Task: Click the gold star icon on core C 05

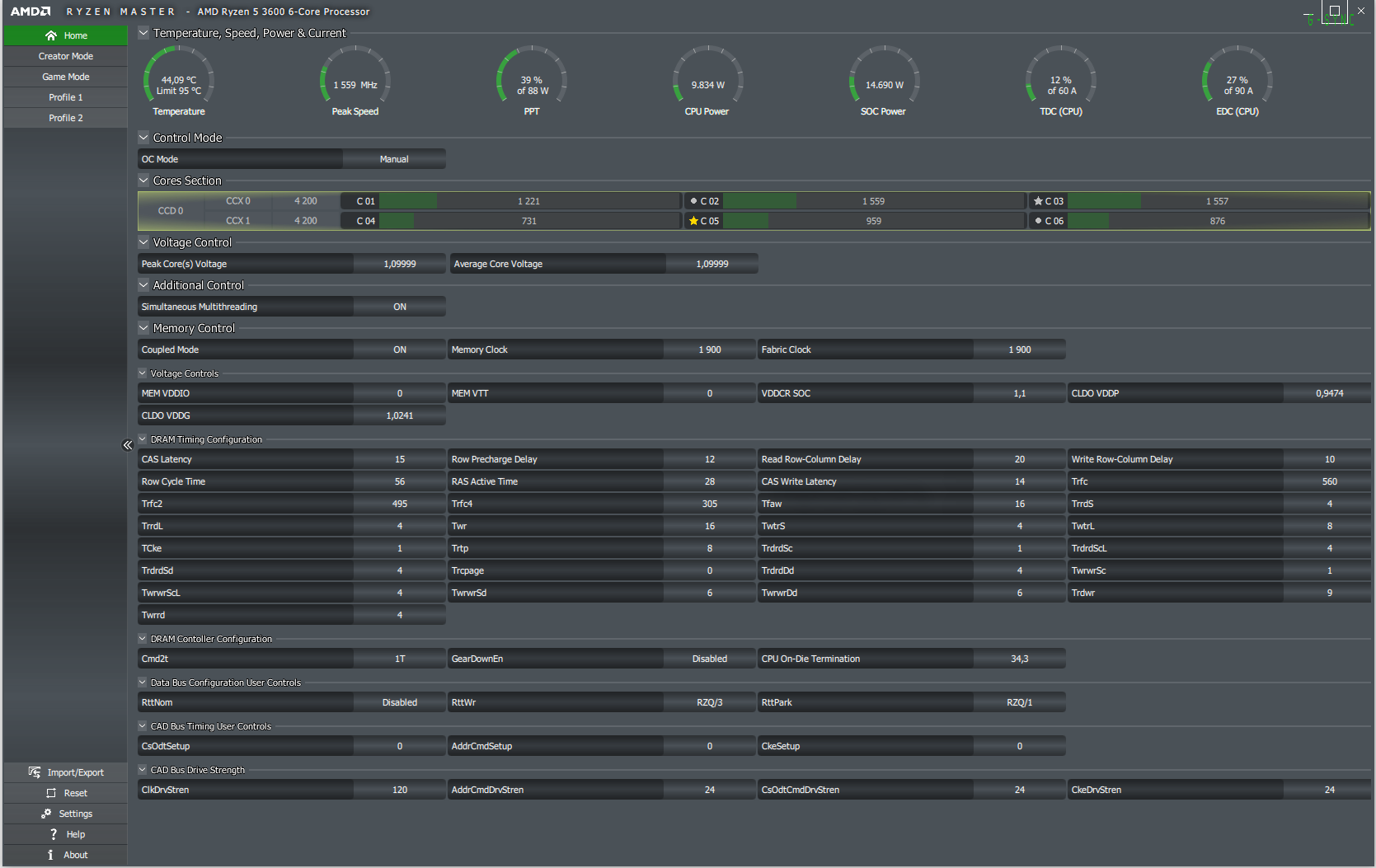Action: (x=693, y=221)
